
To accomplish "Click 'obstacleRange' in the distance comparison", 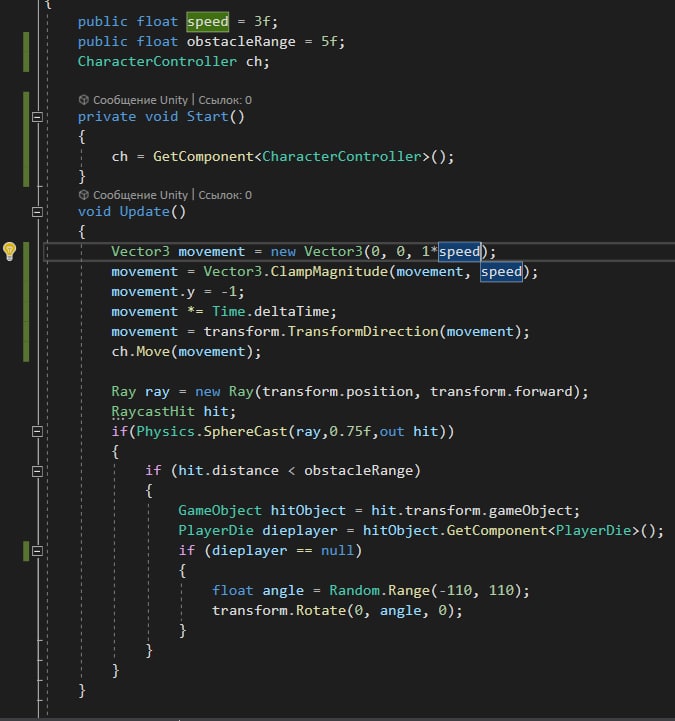I will tap(358, 471).
